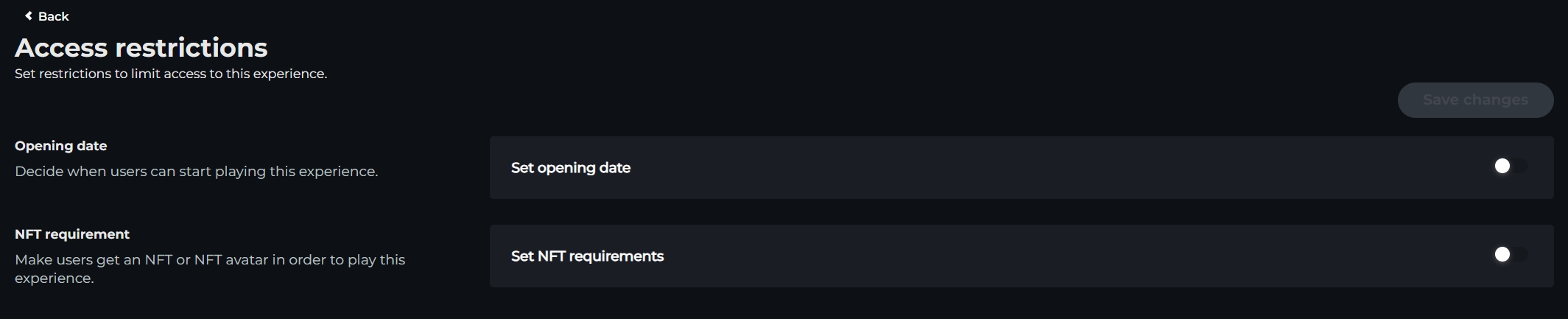Click the Back arrow chevron icon

[x=29, y=15]
